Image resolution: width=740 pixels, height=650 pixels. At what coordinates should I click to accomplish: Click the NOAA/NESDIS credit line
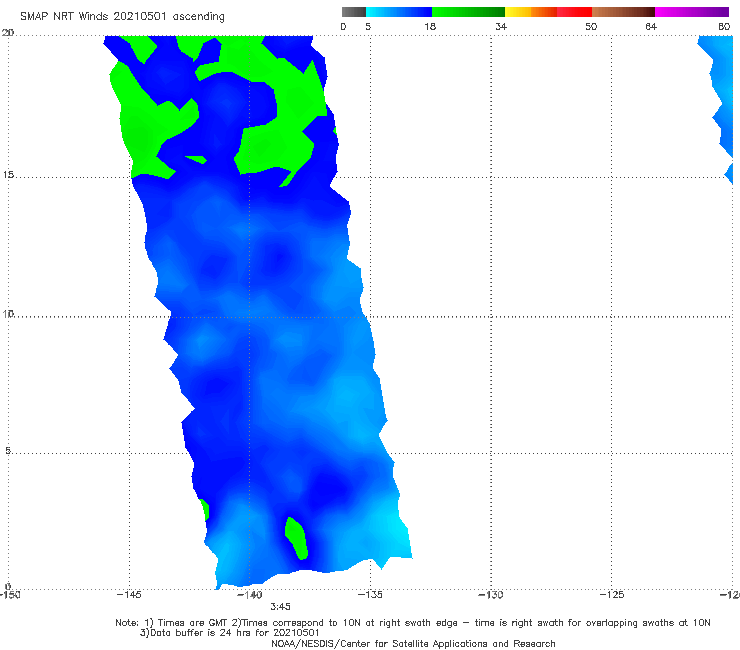click(413, 643)
